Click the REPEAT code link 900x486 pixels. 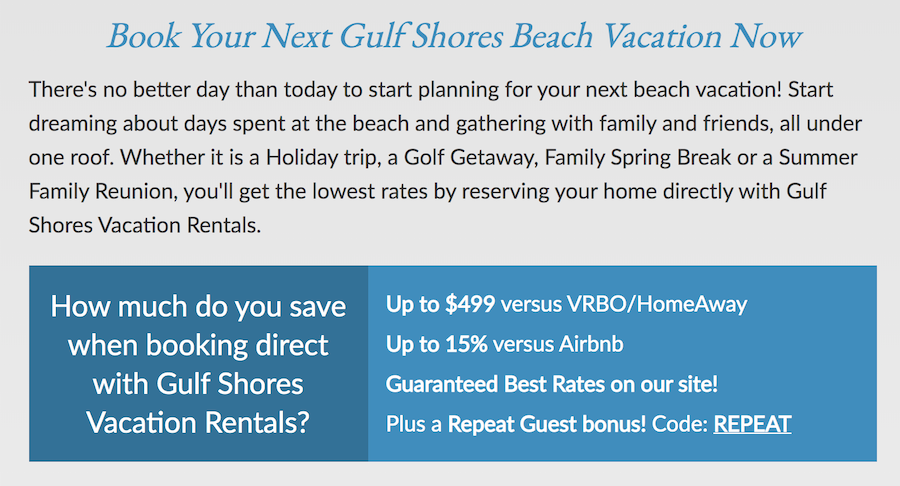tap(752, 424)
